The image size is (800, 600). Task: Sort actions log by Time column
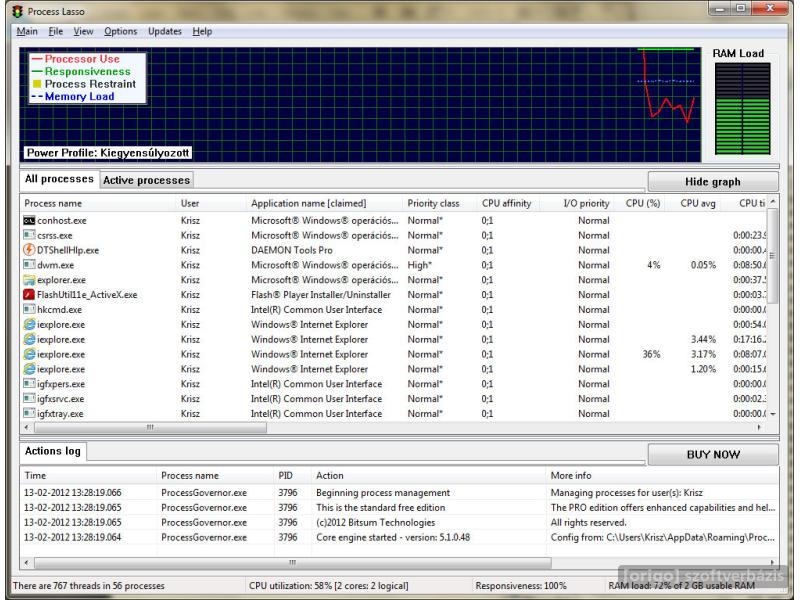coord(88,476)
